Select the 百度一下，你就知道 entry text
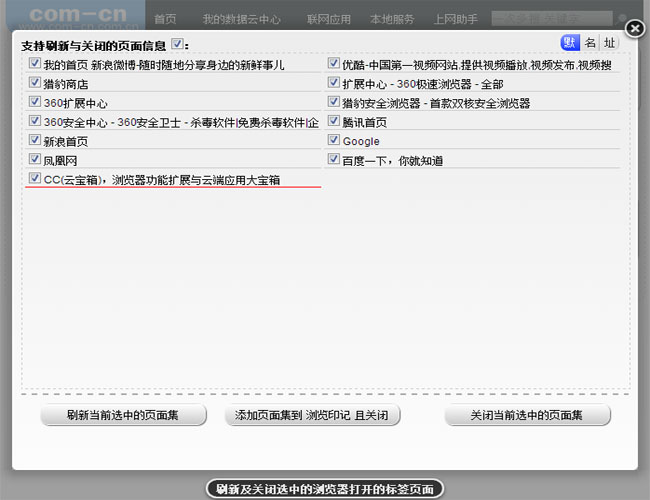This screenshot has width=650, height=500. [393, 160]
